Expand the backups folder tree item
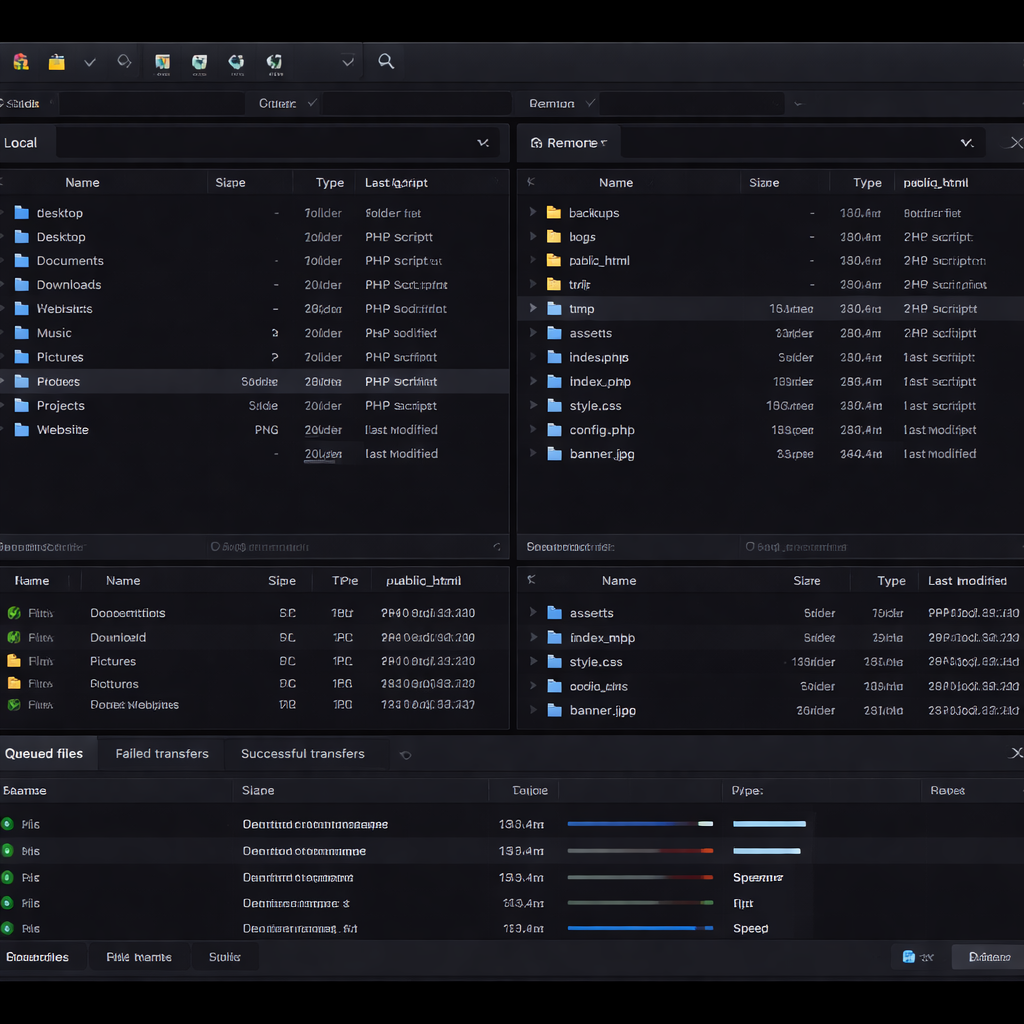This screenshot has width=1024, height=1024. point(531,212)
